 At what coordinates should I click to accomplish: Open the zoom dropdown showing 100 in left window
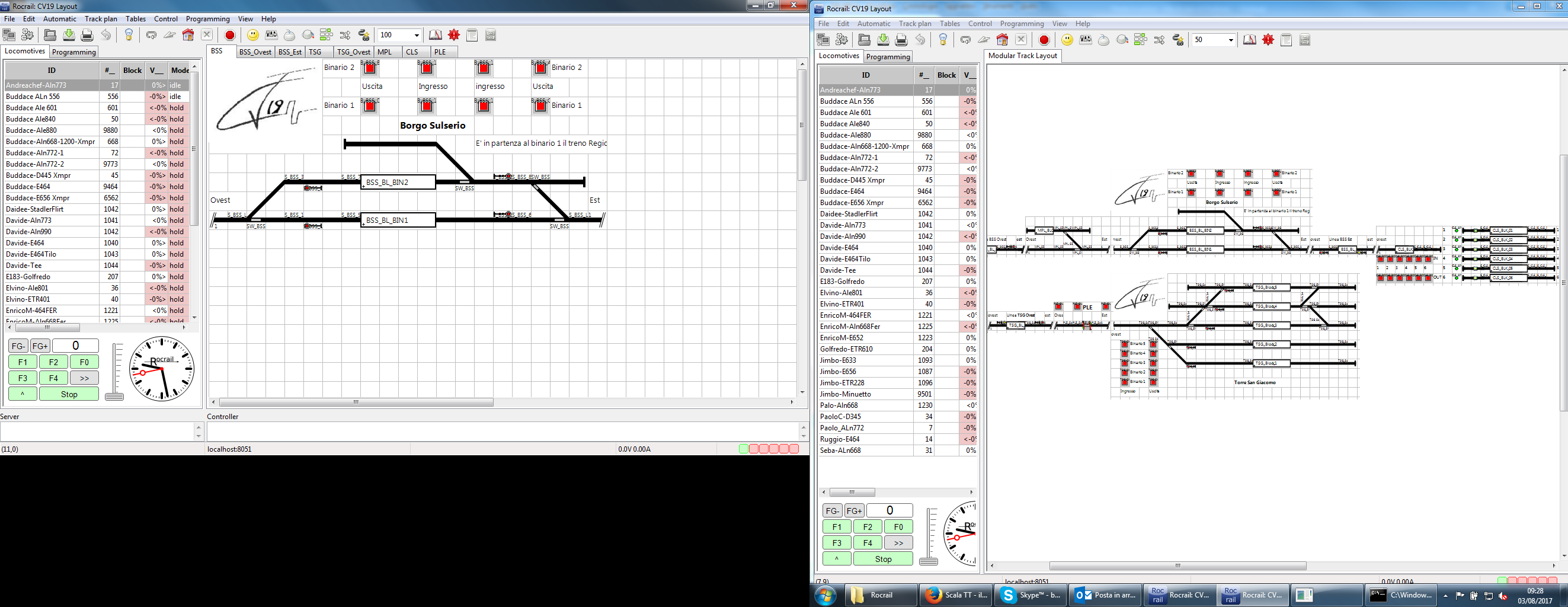coord(417,36)
